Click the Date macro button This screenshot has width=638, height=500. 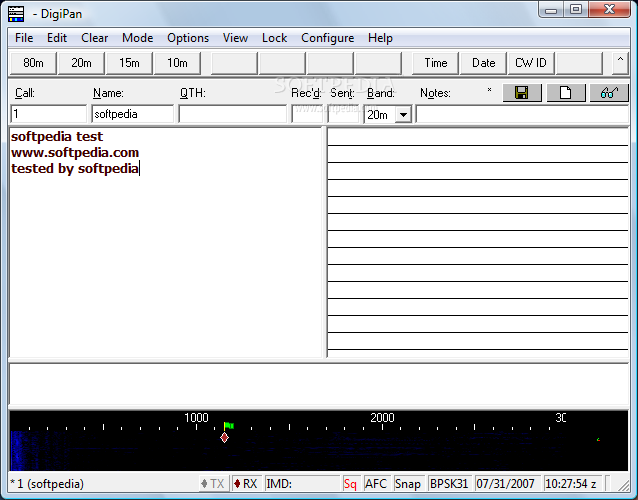pyautogui.click(x=483, y=63)
